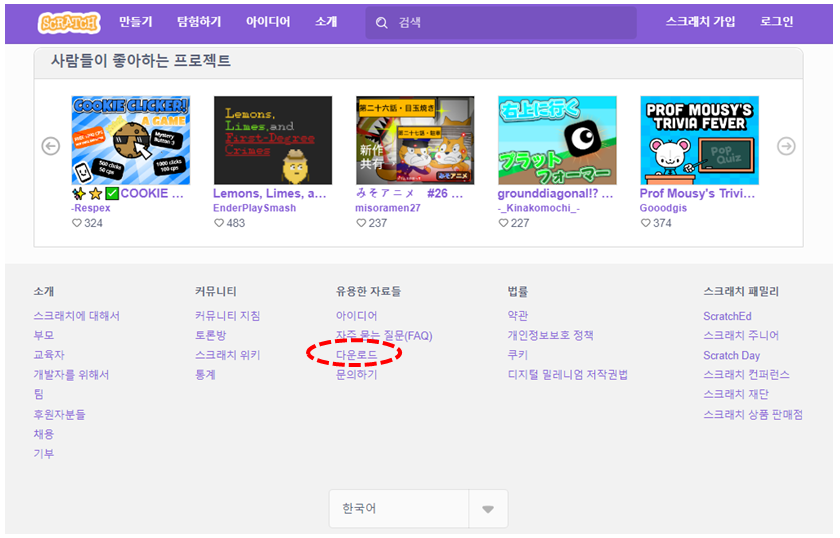Click 부모 footer link
Viewport: 840px width, 538px height.
[44, 335]
